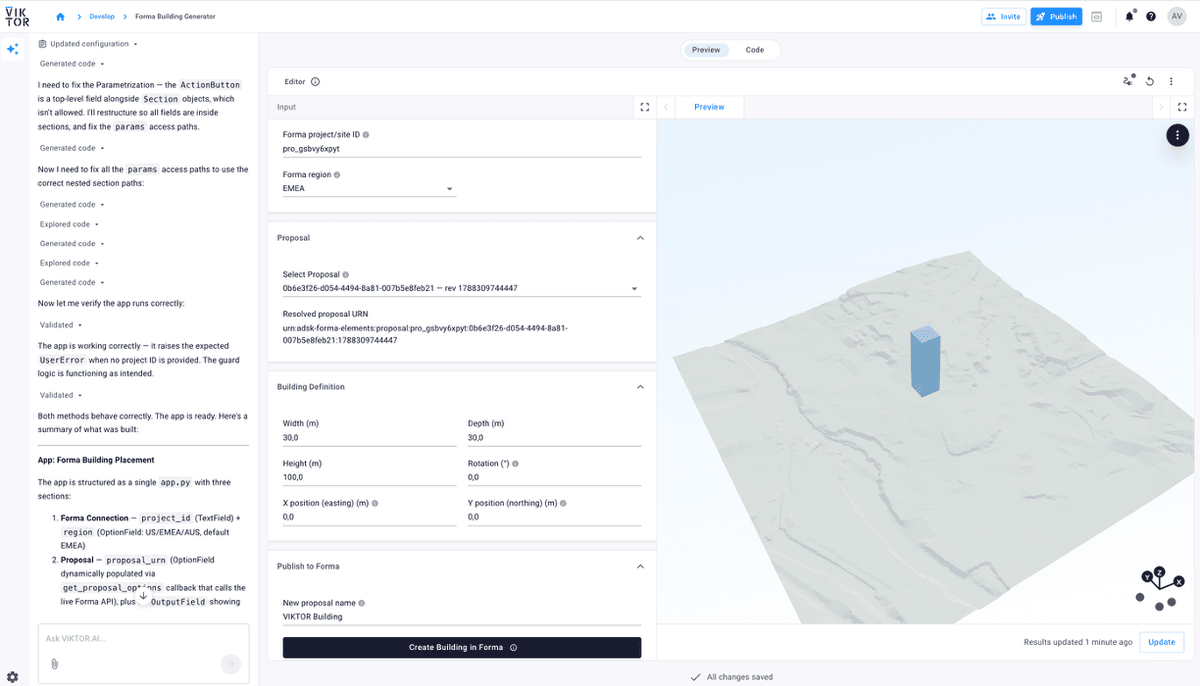Click info icon next to Forma region
The width and height of the screenshot is (1200, 686).
pyautogui.click(x=337, y=174)
